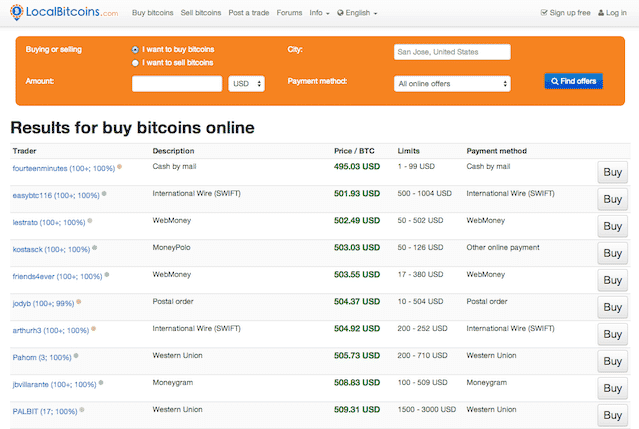Open trader jodyb profile
The width and height of the screenshot is (639, 429).
pyautogui.click(x=43, y=304)
